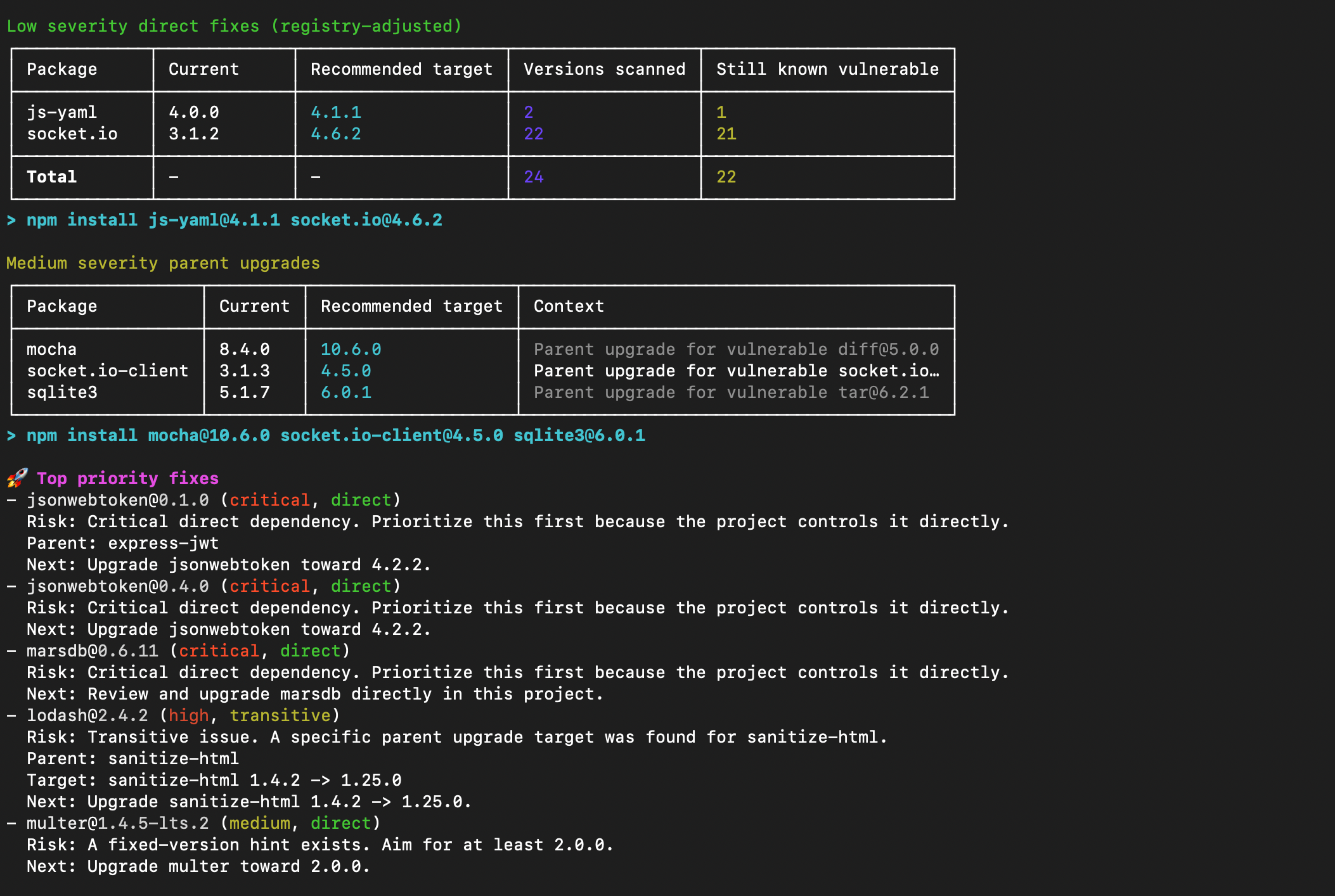Click recommended target '4.6.2'

pos(336,134)
